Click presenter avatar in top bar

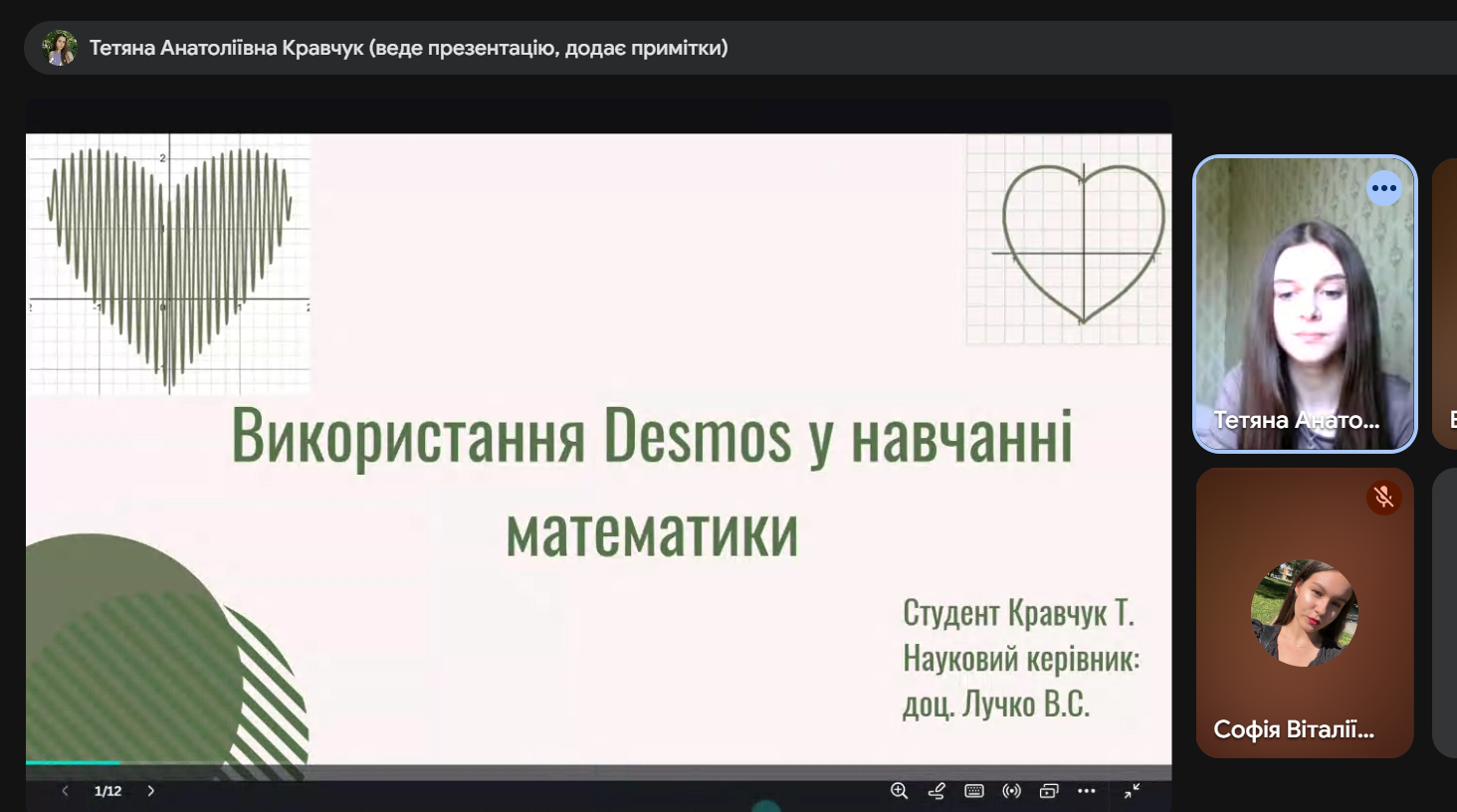pyautogui.click(x=60, y=48)
